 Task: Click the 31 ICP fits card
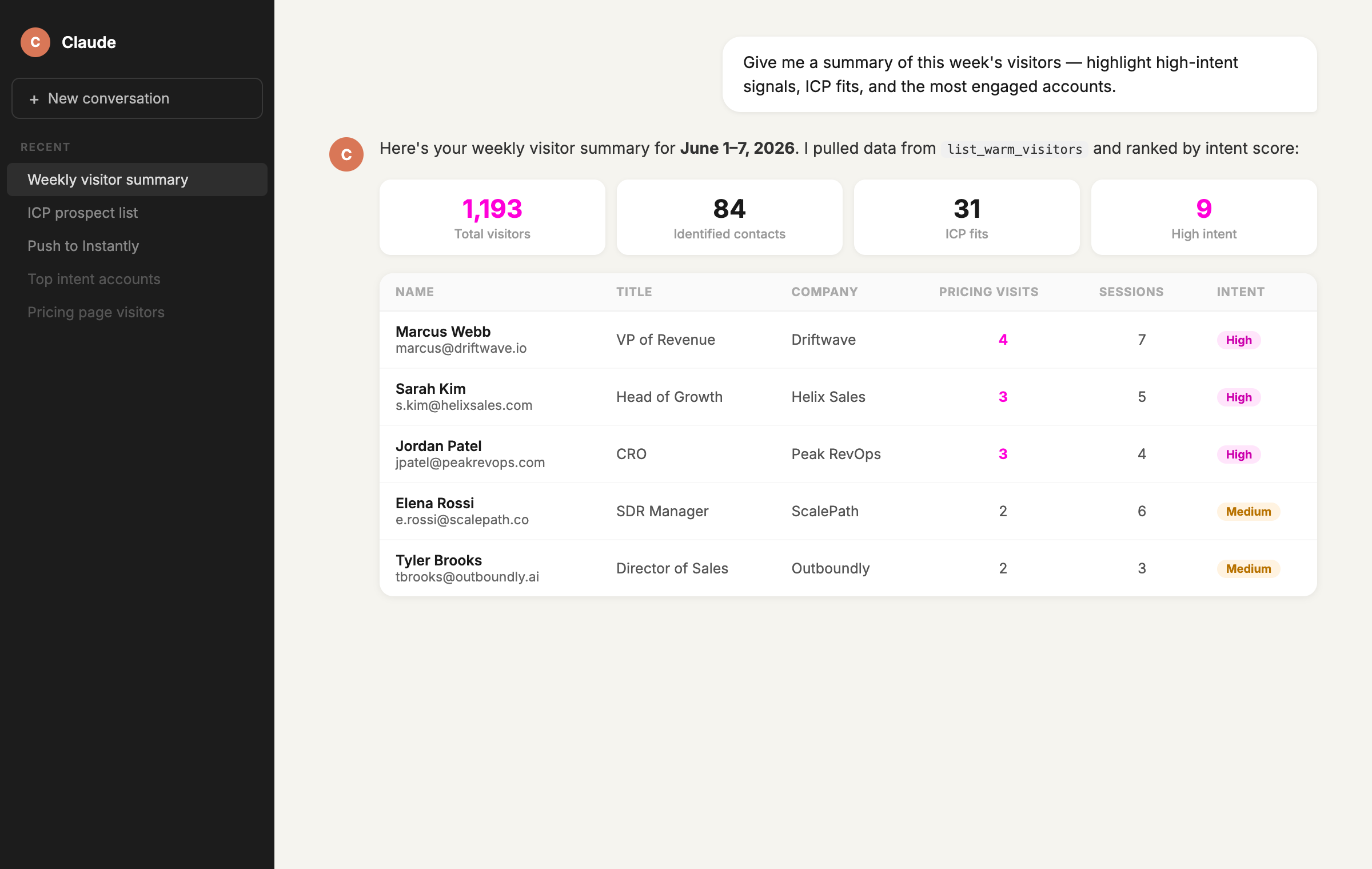pyautogui.click(x=967, y=217)
